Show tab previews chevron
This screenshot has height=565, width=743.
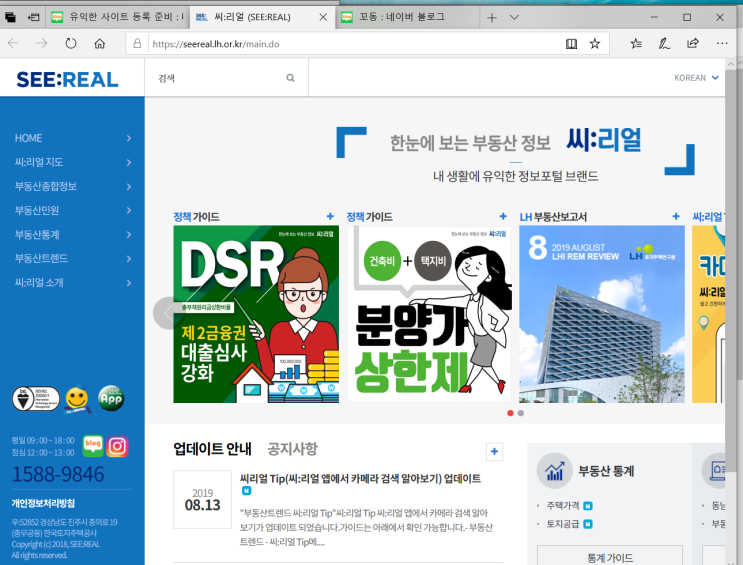[x=514, y=18]
